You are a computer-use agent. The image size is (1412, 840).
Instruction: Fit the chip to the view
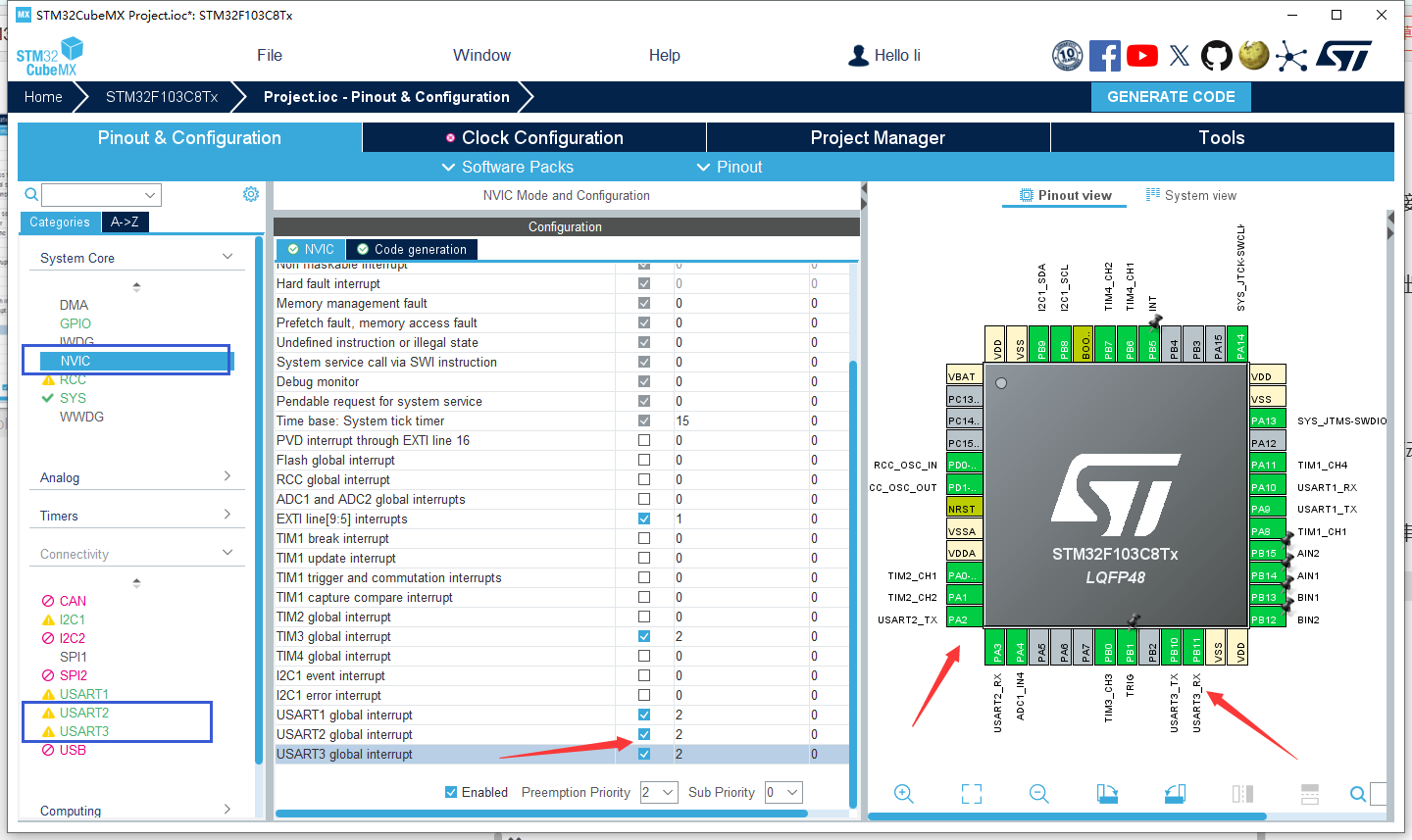972,794
